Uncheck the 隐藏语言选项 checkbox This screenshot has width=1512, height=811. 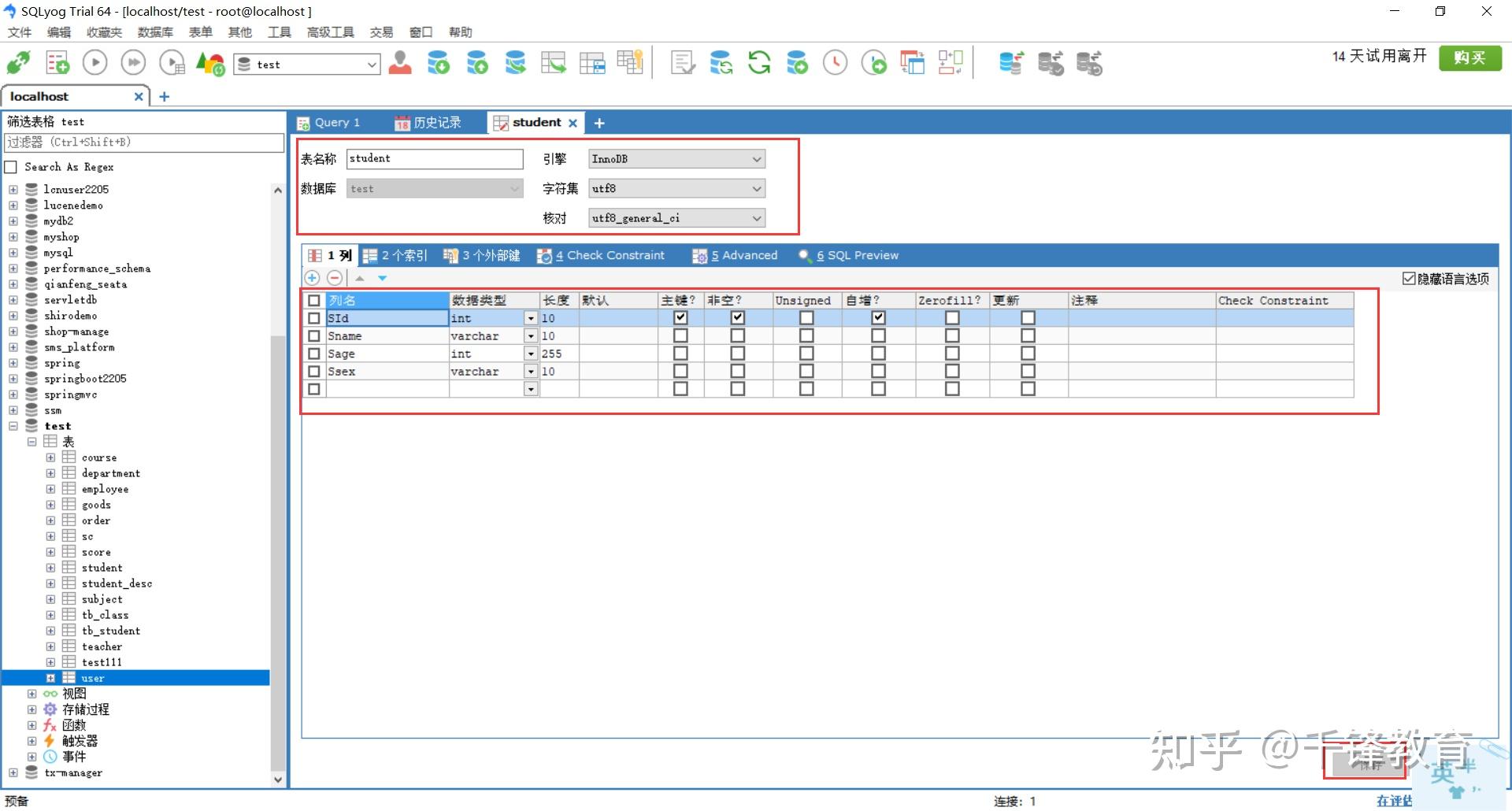[1409, 279]
